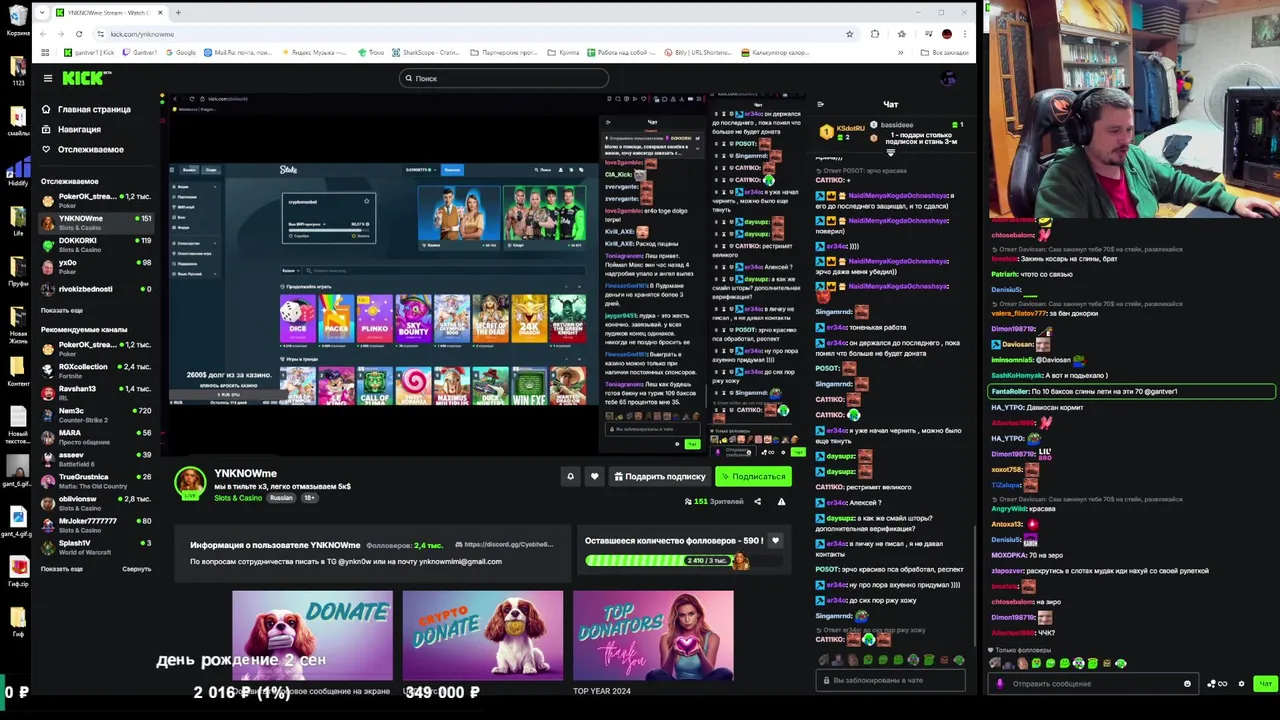Bookmark this page with star icon
Screen dimensions: 1280x720
[x=849, y=34]
